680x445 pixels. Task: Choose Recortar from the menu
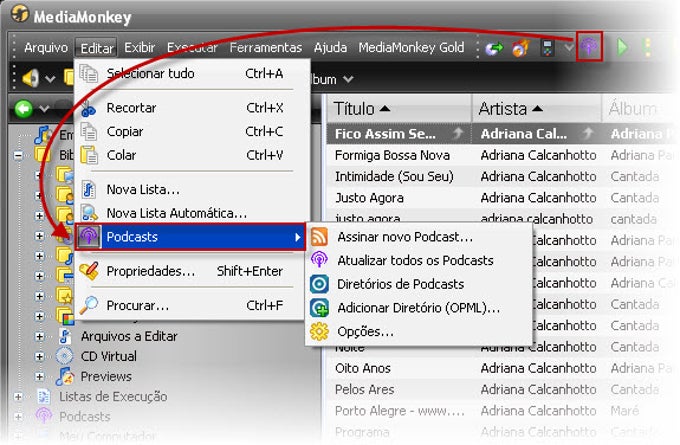[190, 108]
